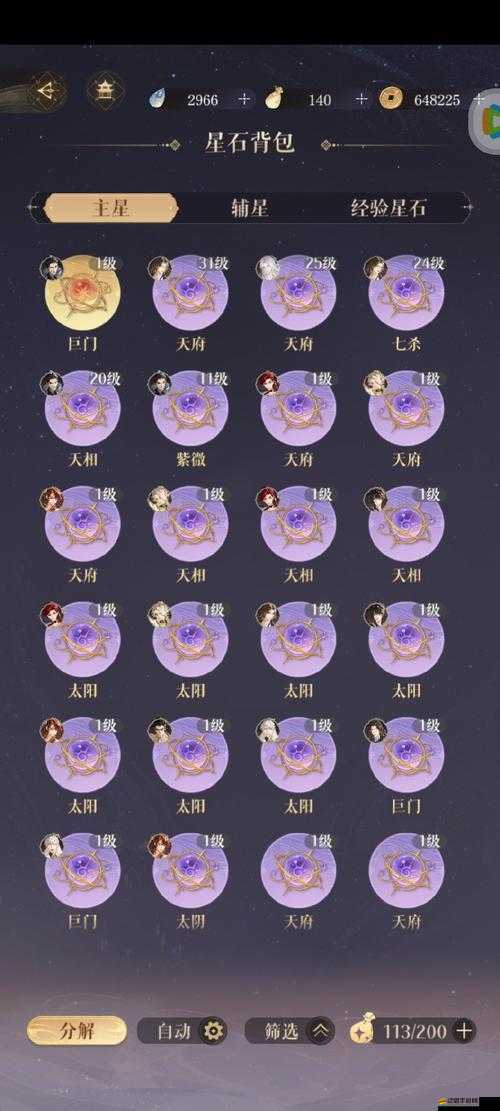The width and height of the screenshot is (500, 1111).
Task: Expand backpack capacity with plus button
Action: click(464, 1030)
